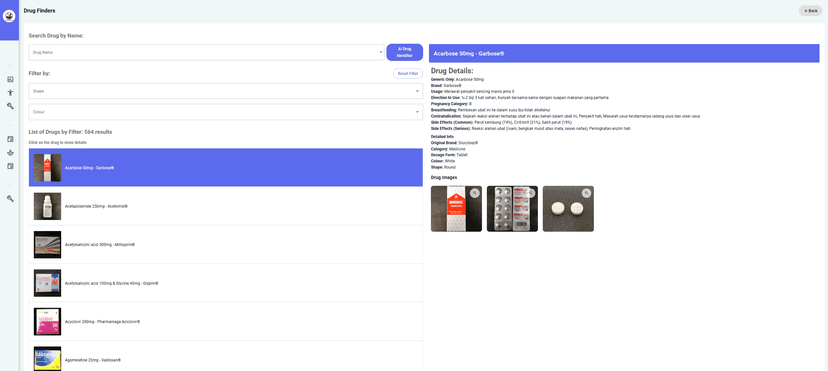Click the Glyprin box thumbnail
Viewport: 828px width, 371px height.
coord(48,283)
